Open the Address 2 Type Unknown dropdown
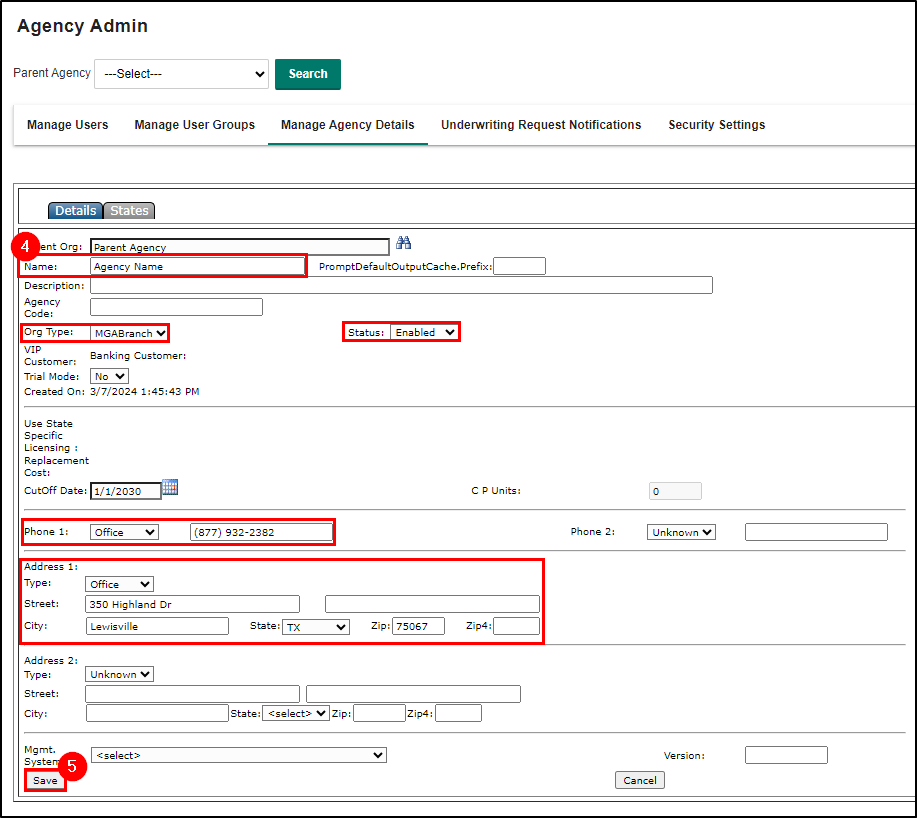The image size is (917, 818). [119, 674]
